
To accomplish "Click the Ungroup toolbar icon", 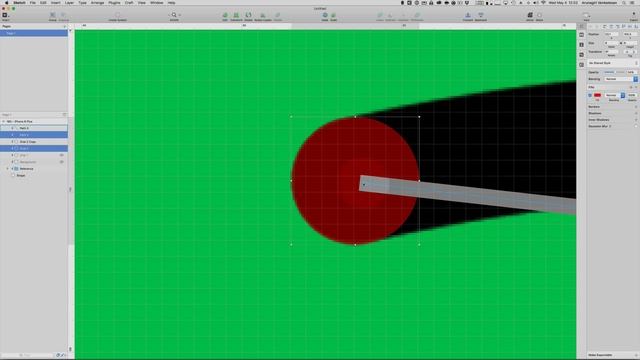I will [64, 16].
